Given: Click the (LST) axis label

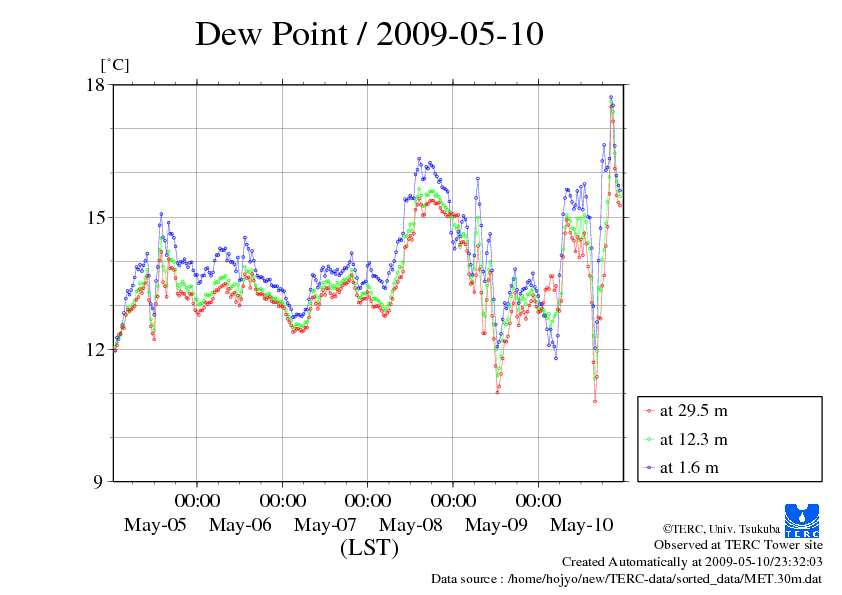Looking at the screenshot, I should 369,548.
